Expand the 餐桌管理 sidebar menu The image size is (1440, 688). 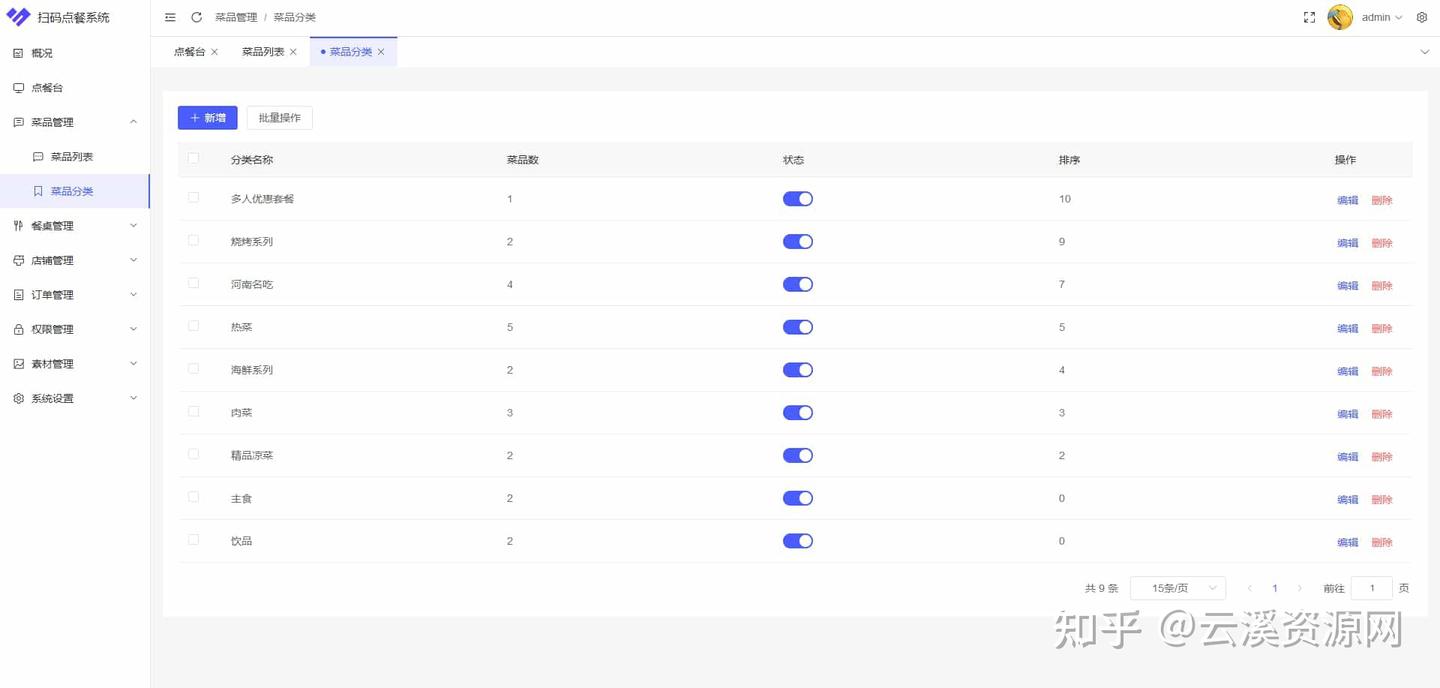75,226
